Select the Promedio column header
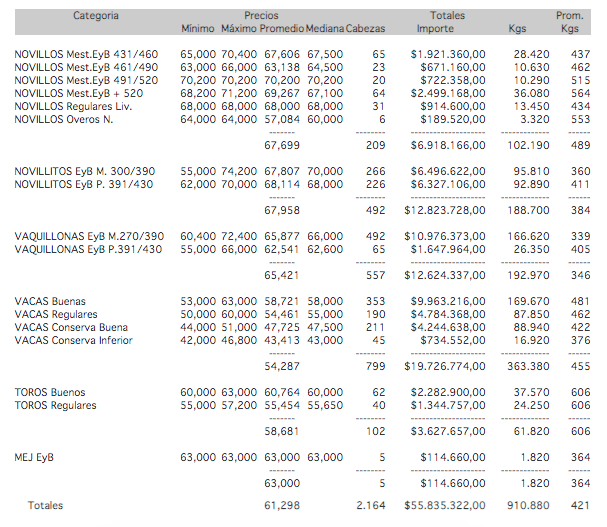 (x=281, y=29)
